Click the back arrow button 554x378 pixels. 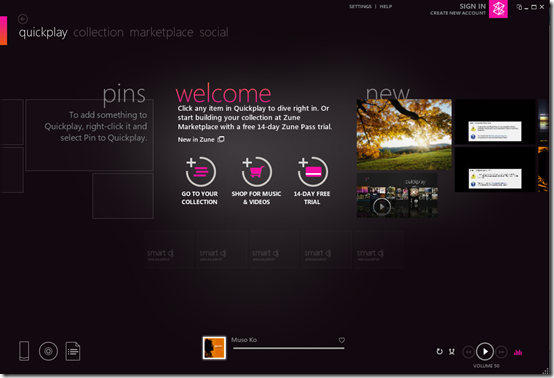[23, 19]
